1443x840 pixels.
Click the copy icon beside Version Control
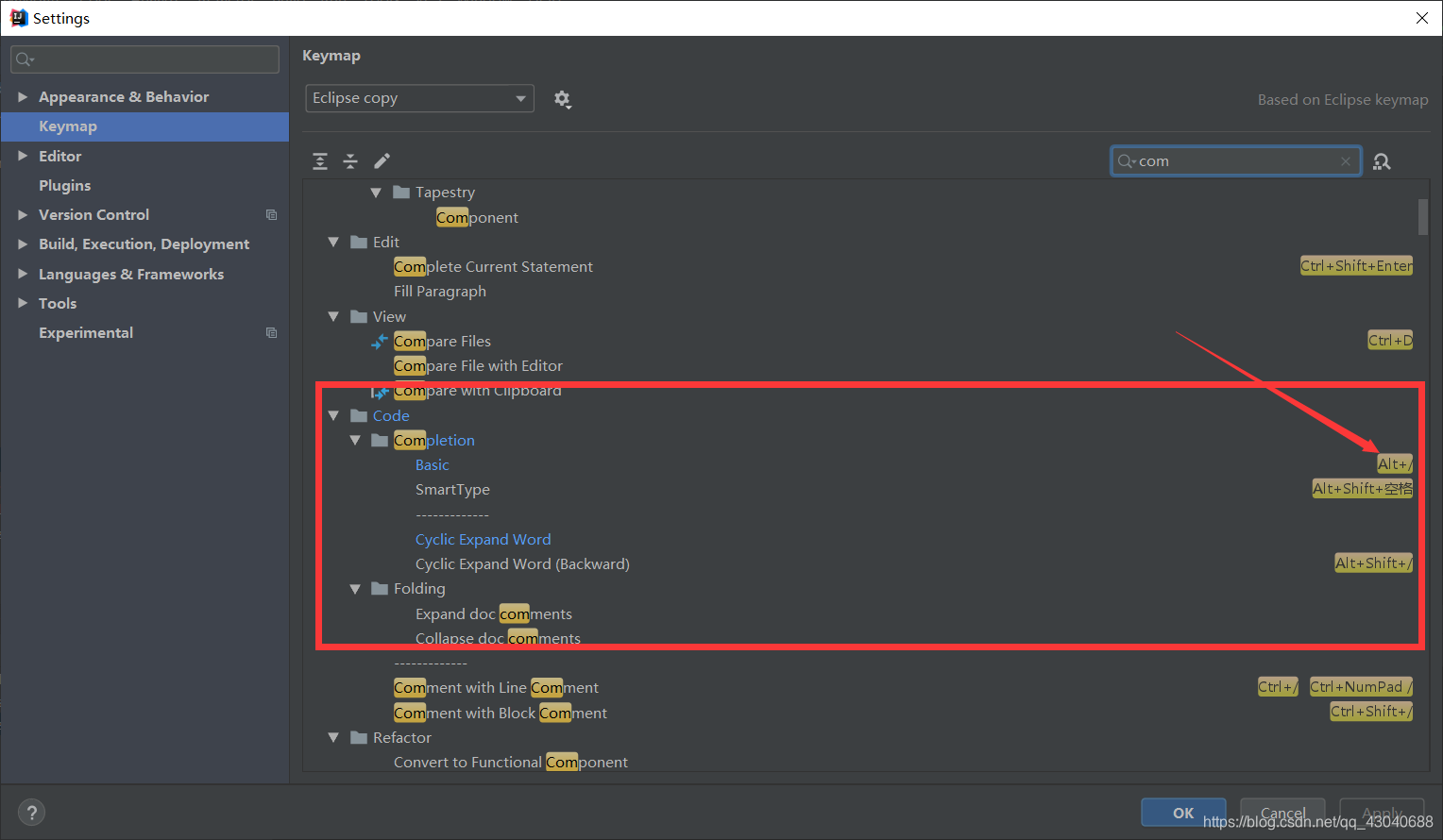point(271,215)
